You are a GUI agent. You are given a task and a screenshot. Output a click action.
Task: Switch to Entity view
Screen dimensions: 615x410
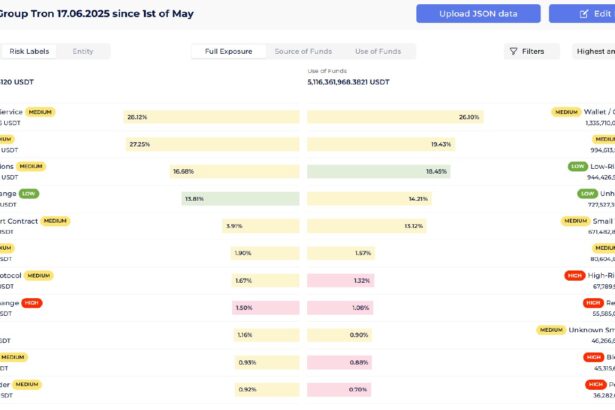coord(83,51)
